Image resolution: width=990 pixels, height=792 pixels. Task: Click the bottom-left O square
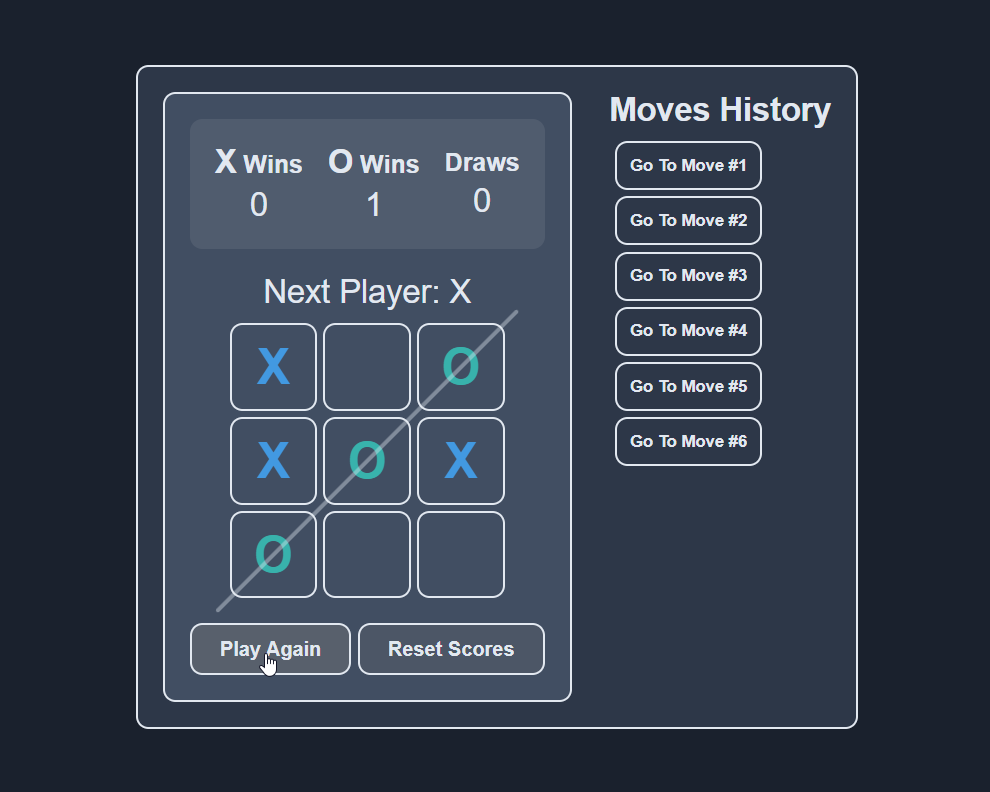click(273, 555)
